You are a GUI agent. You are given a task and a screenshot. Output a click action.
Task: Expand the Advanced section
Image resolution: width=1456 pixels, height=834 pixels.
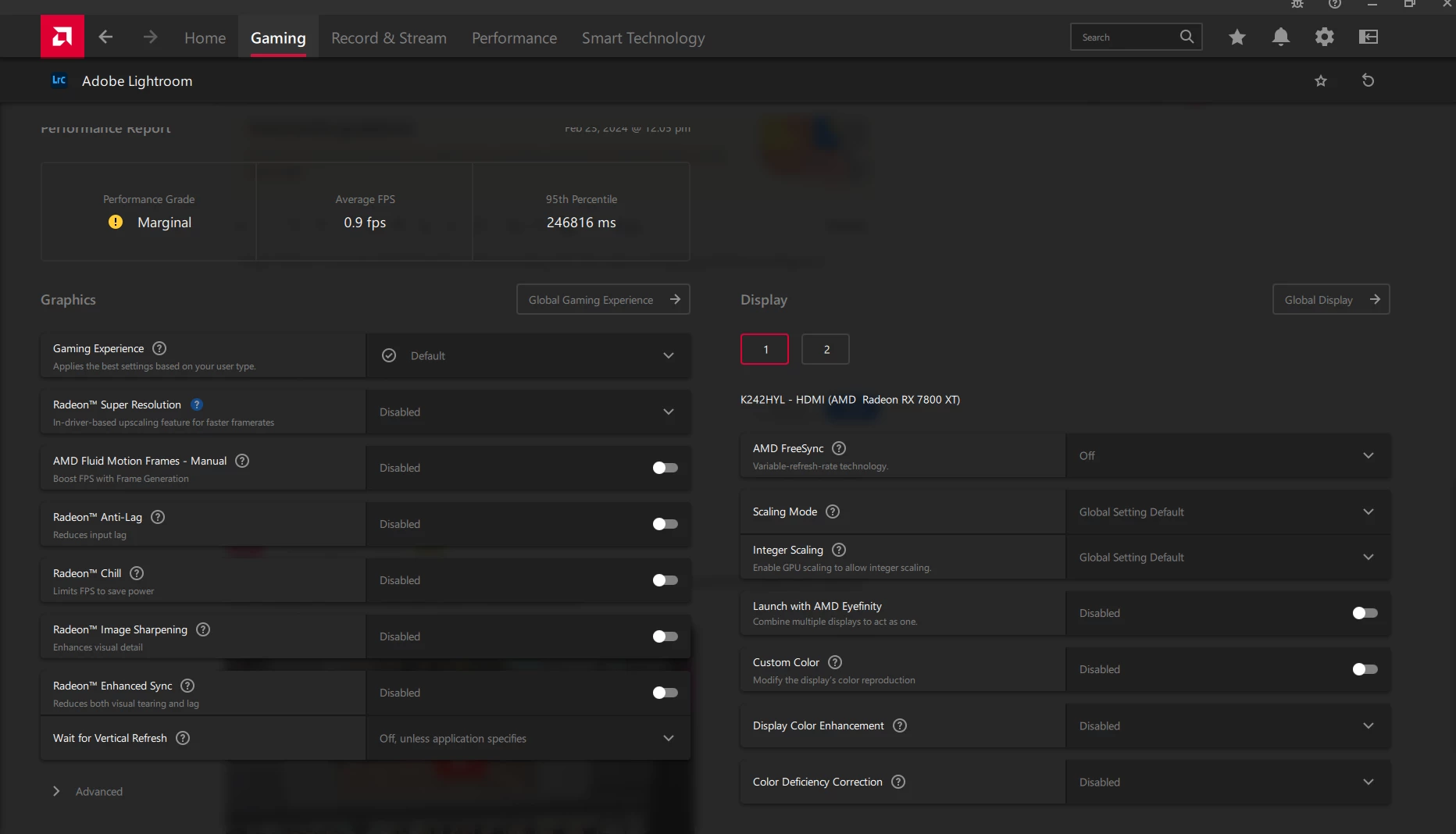pyautogui.click(x=87, y=791)
